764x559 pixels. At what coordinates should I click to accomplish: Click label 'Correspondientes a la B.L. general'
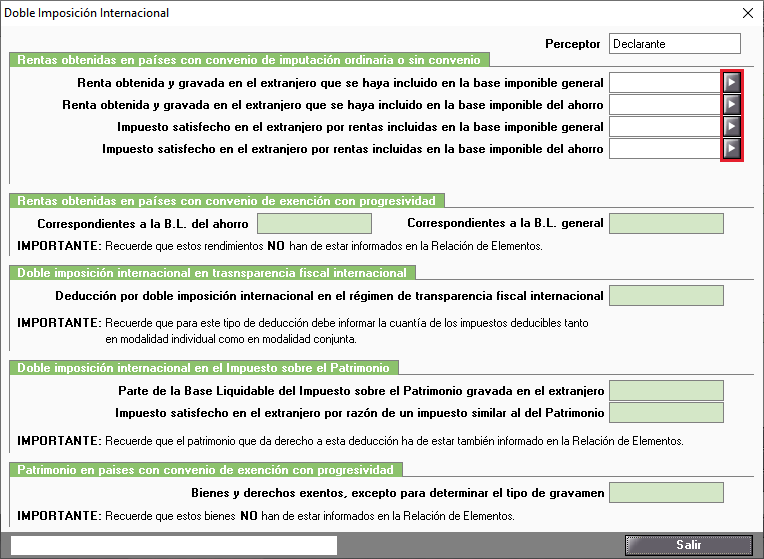click(x=505, y=223)
